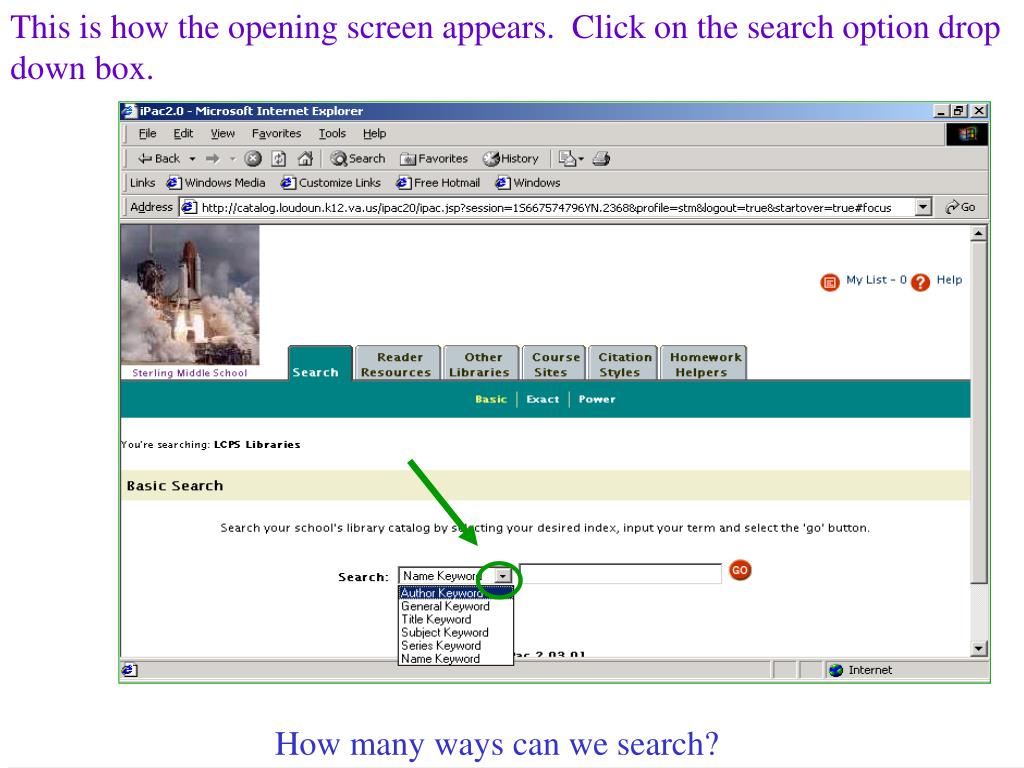Select the Exact search mode
Viewport: 1024px width, 768px height.
tap(542, 399)
